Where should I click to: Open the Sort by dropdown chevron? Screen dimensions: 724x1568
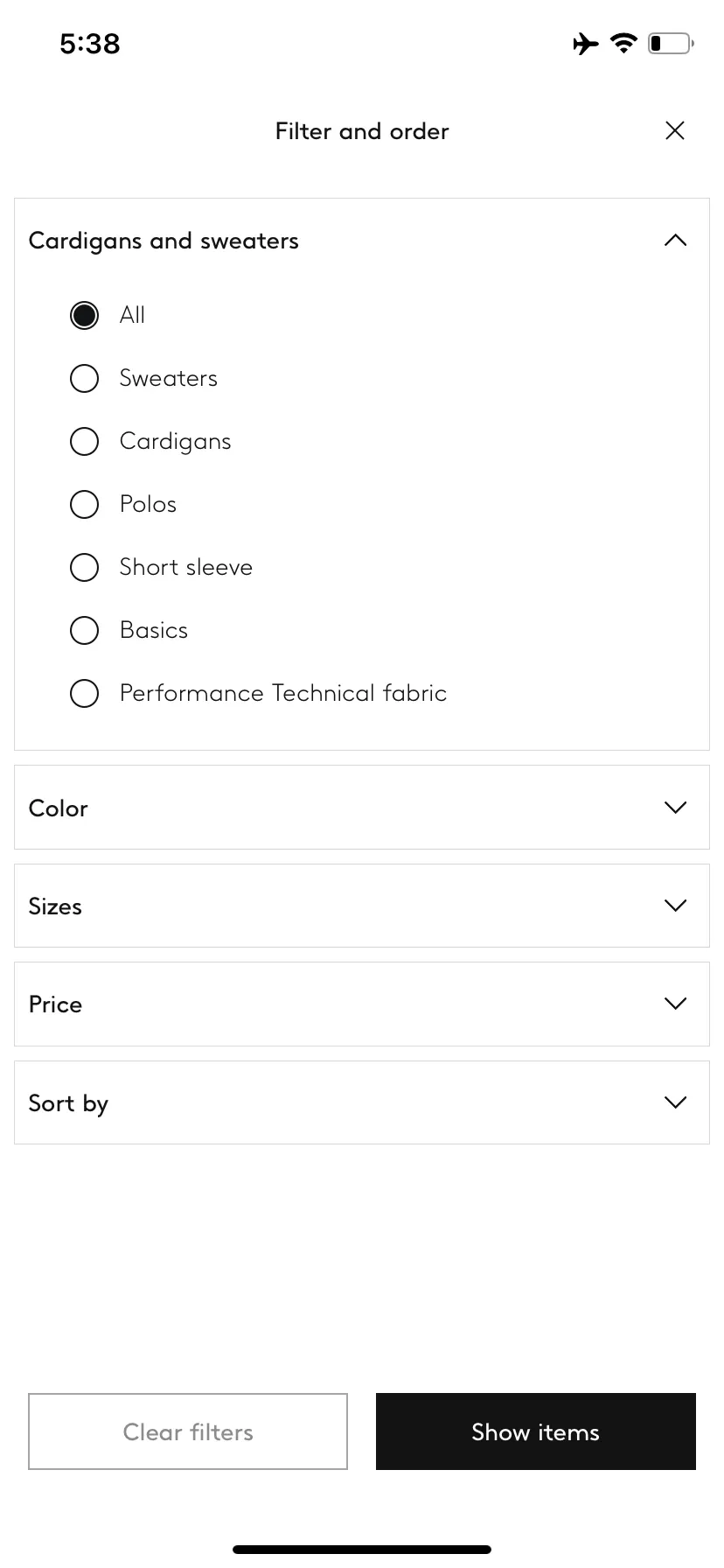(675, 1102)
